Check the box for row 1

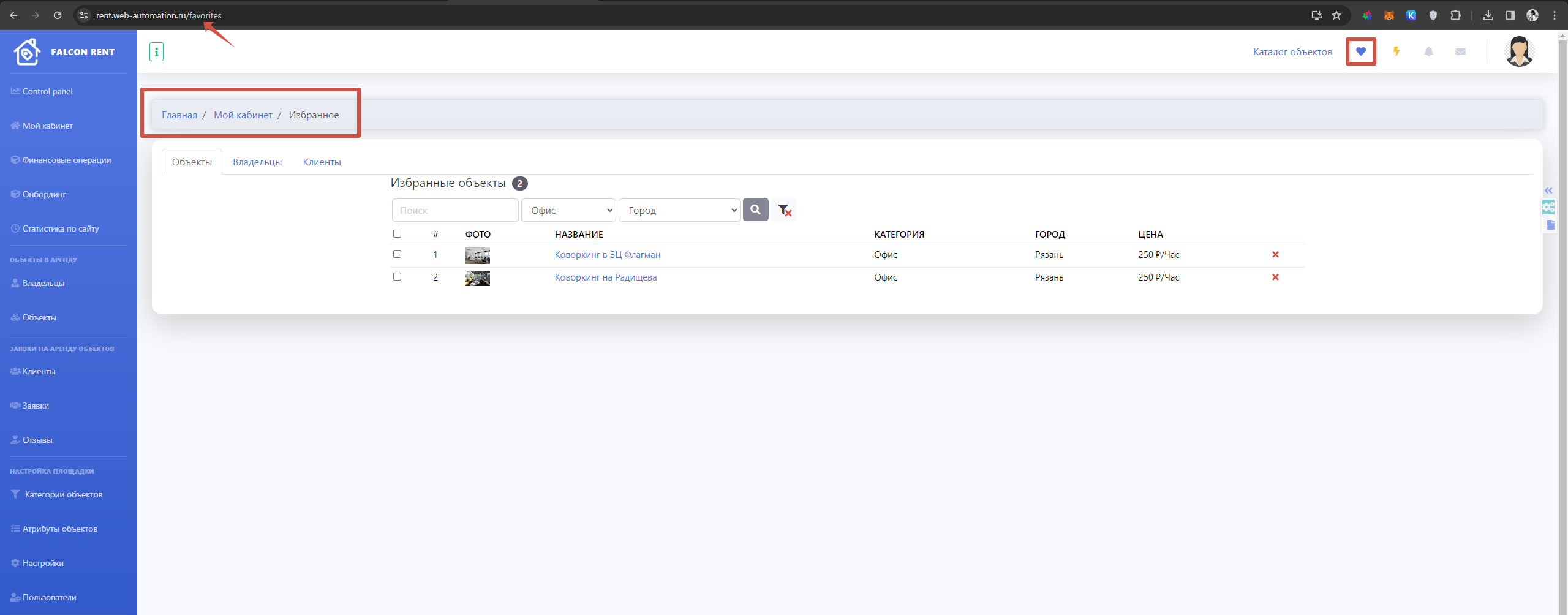[x=397, y=254]
